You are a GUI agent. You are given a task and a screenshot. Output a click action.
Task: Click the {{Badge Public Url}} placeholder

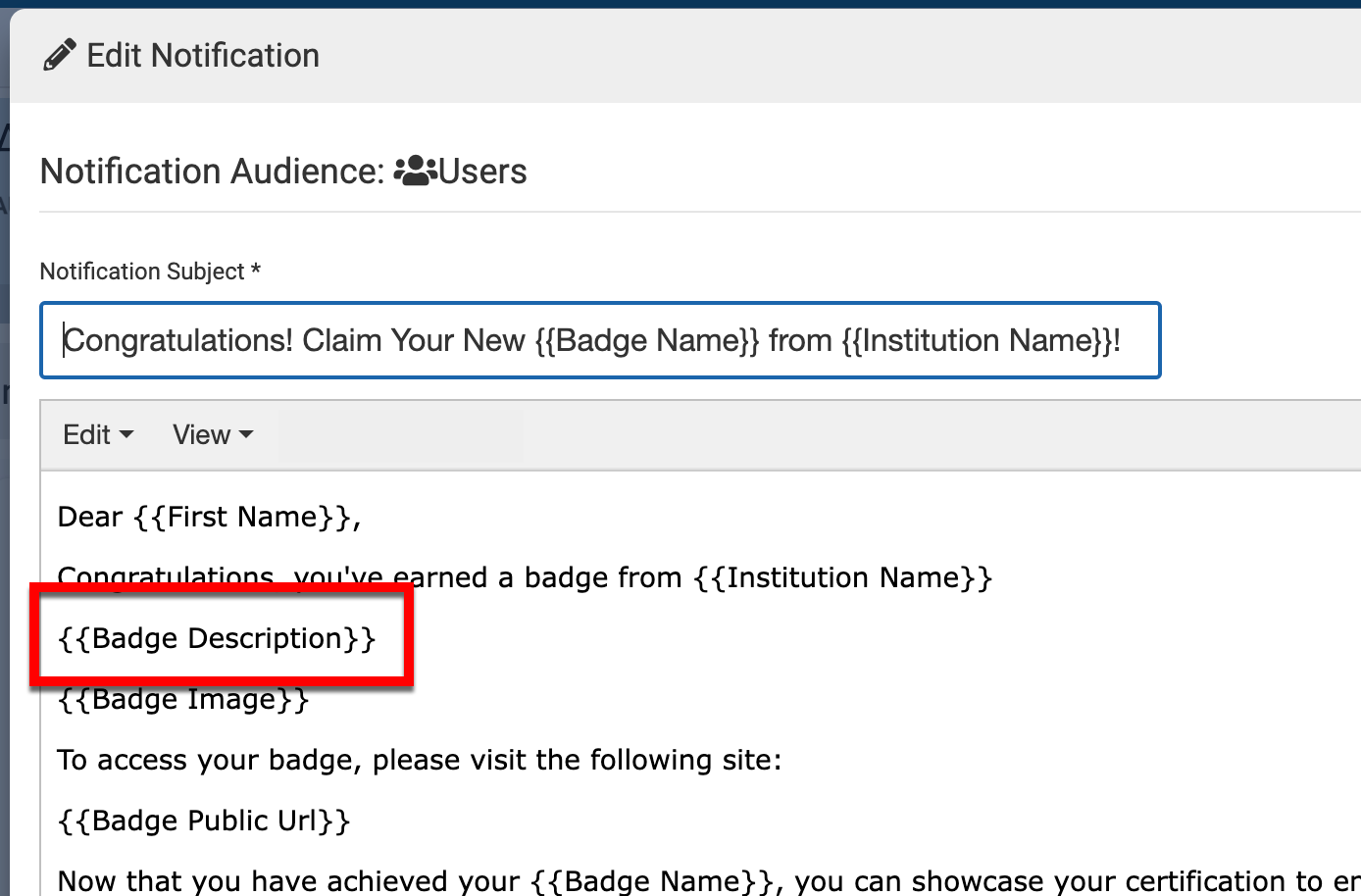[x=204, y=821]
